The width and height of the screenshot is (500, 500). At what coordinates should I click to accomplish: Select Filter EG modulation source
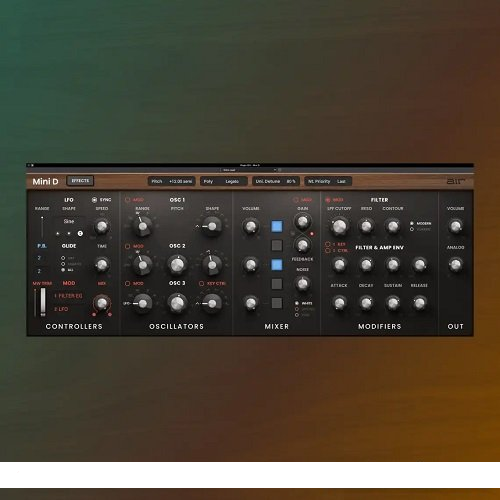[68, 296]
